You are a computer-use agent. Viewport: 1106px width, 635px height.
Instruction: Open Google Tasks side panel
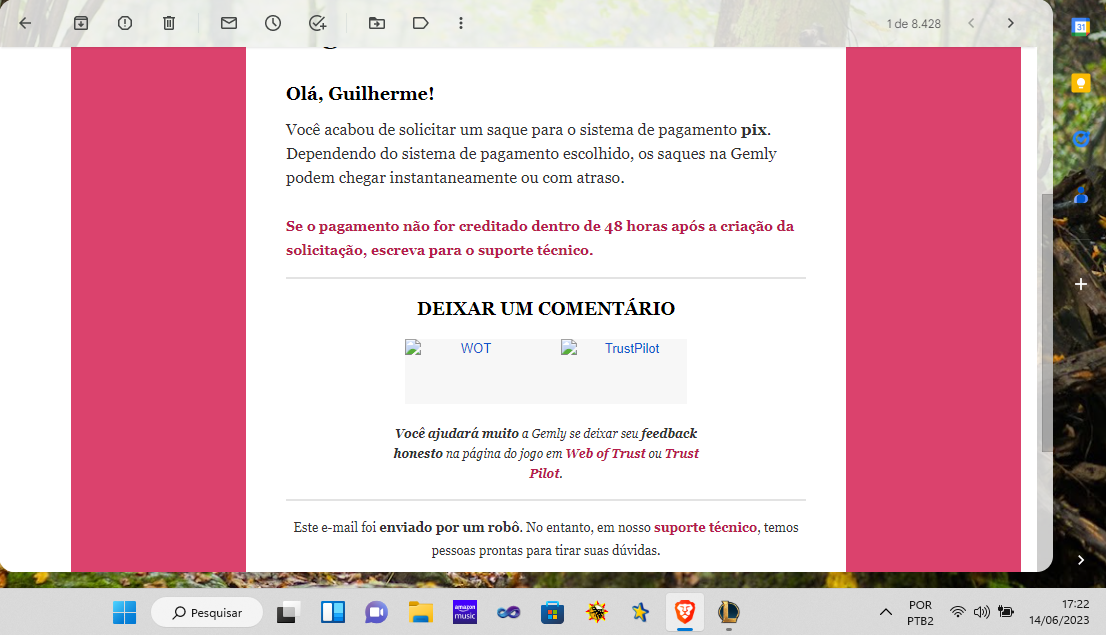1080,139
